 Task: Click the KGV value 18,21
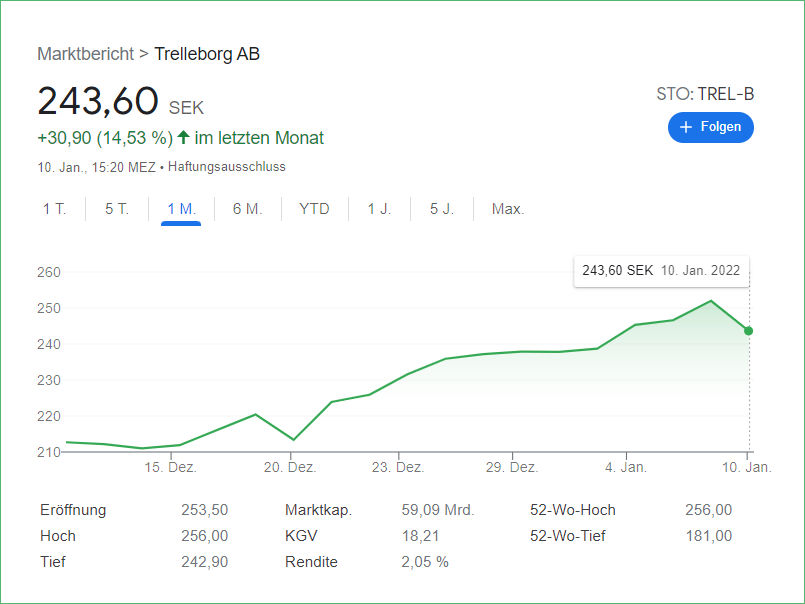coord(420,536)
